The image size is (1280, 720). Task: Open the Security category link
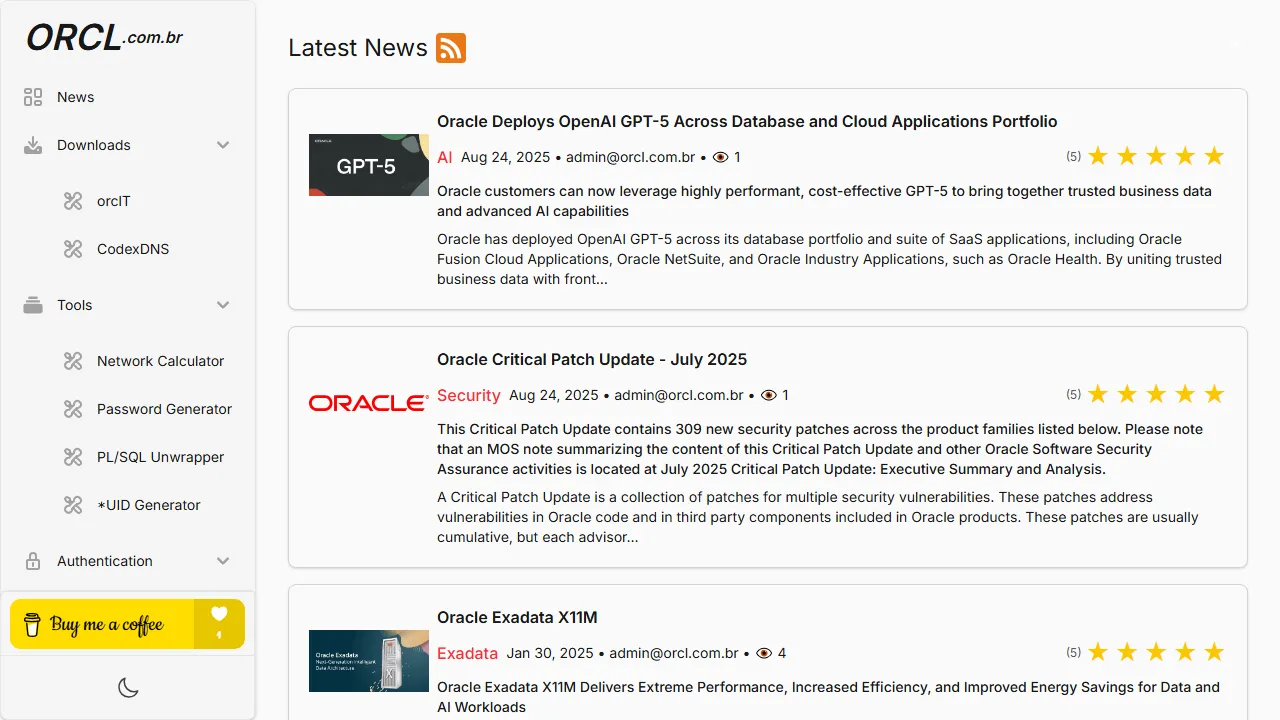[468, 395]
